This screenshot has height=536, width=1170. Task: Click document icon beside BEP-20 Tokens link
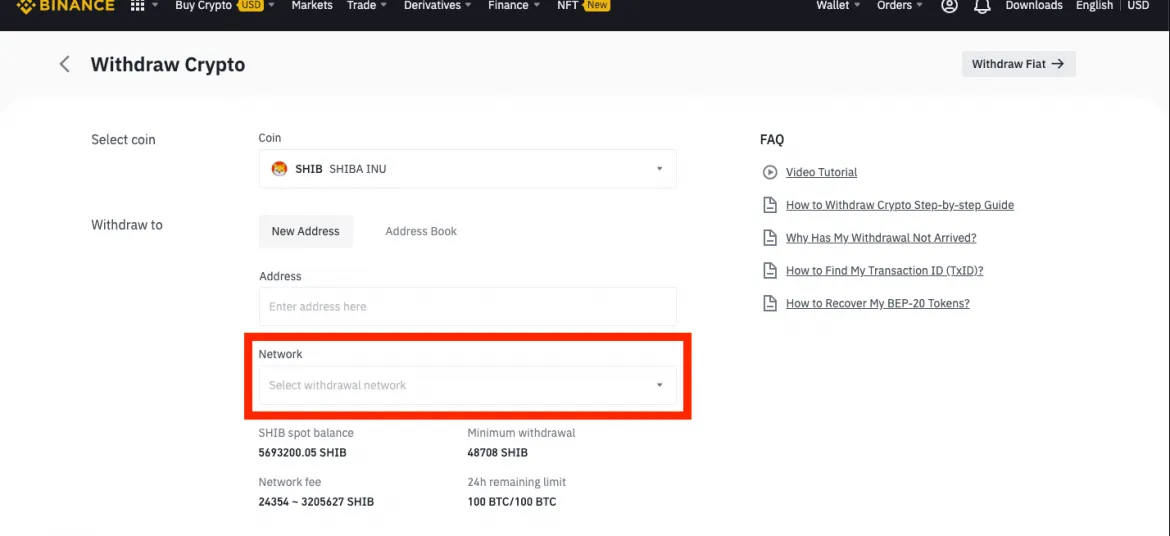coord(769,304)
